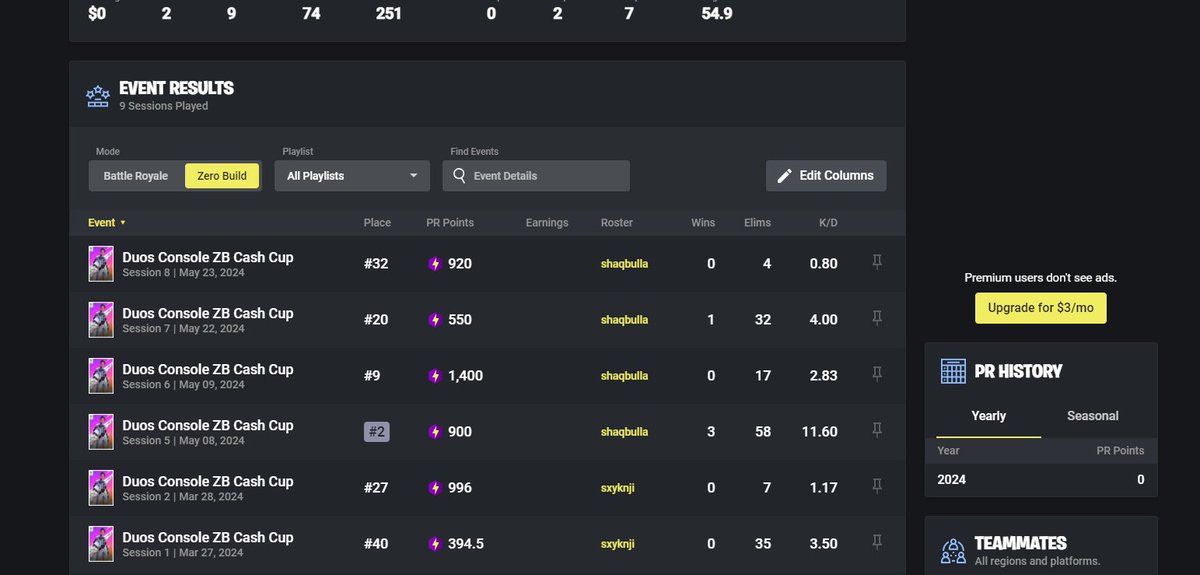The width and height of the screenshot is (1200, 575).
Task: Open the Session 7 Duos Console ZB Cash Cup title
Action: click(208, 313)
